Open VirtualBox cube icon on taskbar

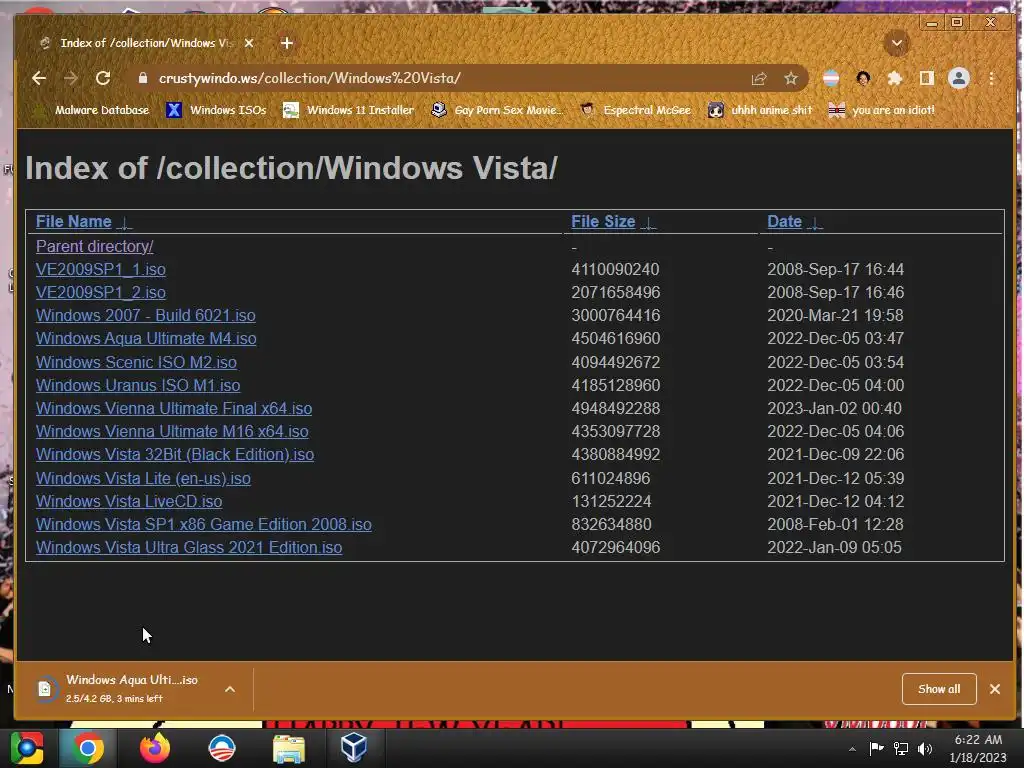353,748
